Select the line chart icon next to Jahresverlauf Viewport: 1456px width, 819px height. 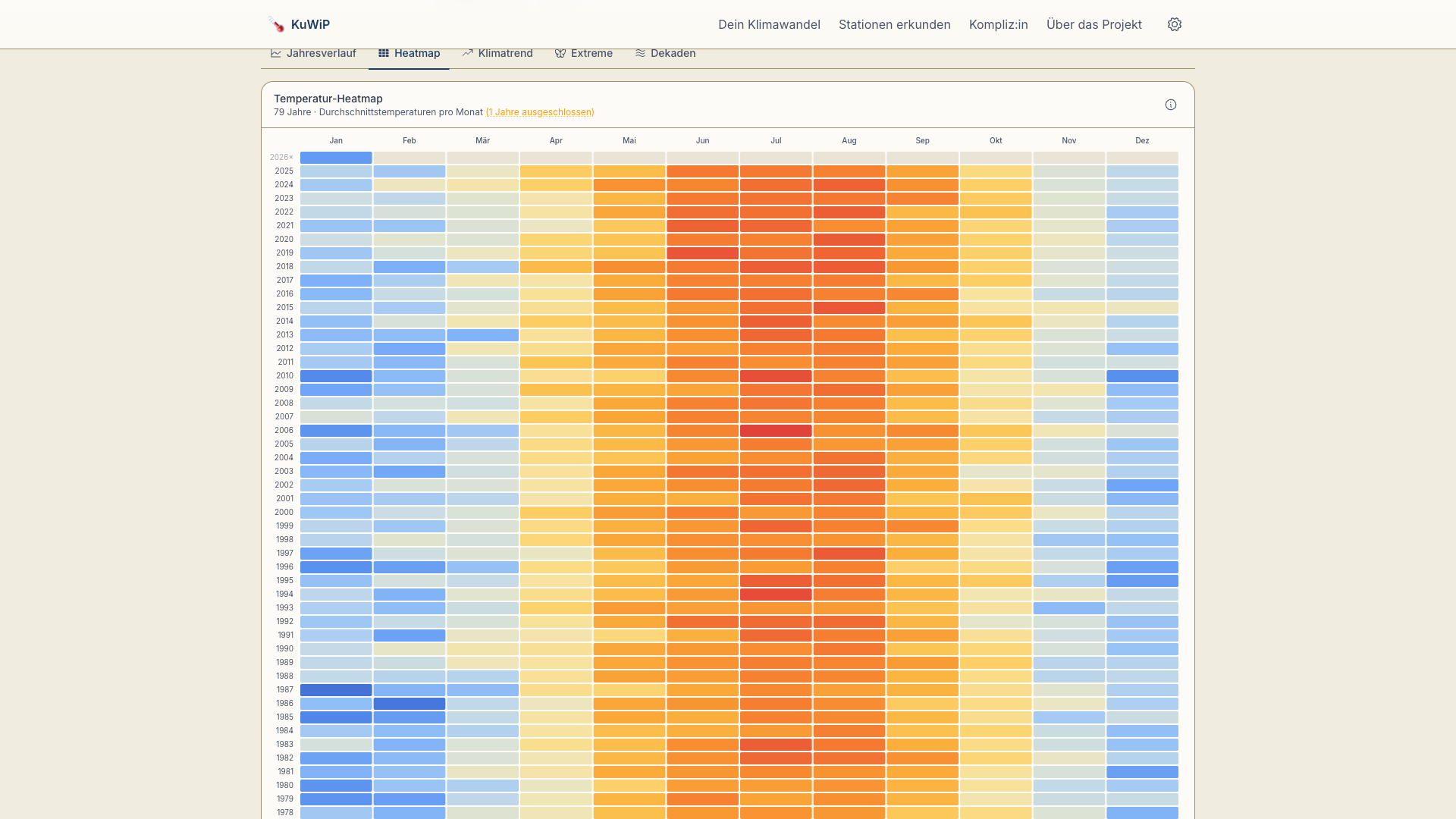[275, 53]
